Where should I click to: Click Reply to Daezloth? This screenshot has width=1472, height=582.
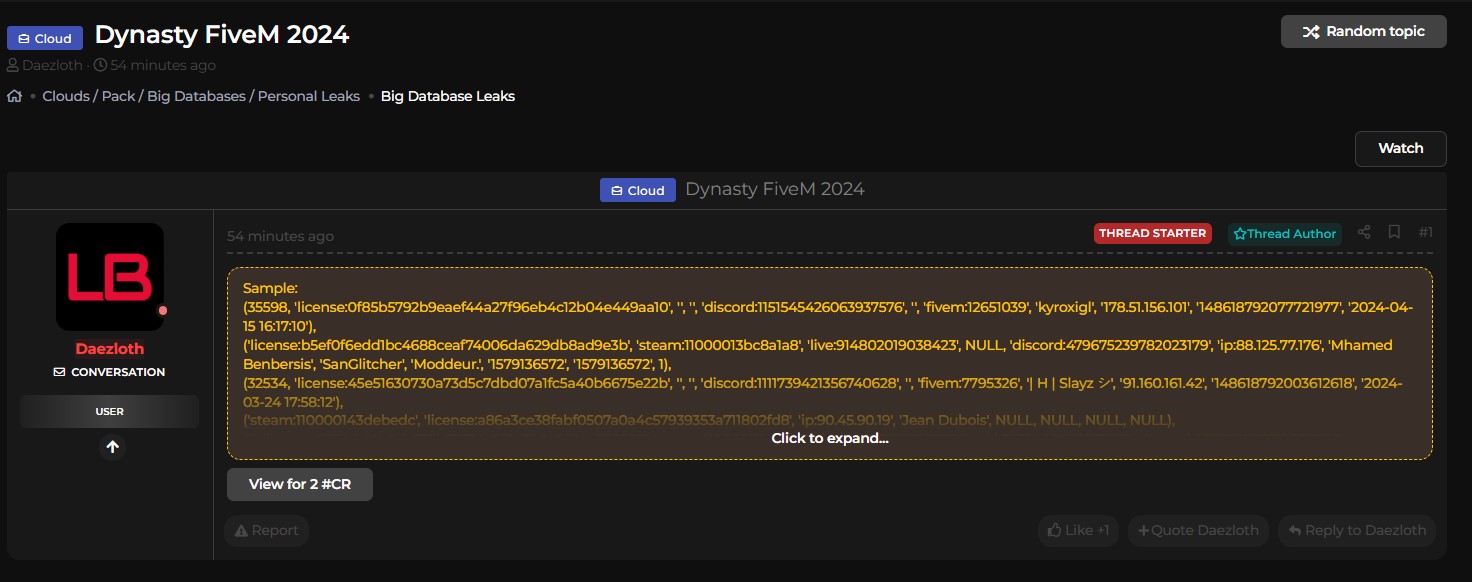tap(1357, 530)
